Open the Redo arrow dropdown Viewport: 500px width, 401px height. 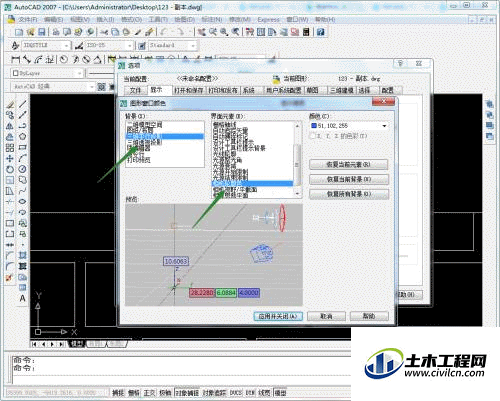[190, 32]
